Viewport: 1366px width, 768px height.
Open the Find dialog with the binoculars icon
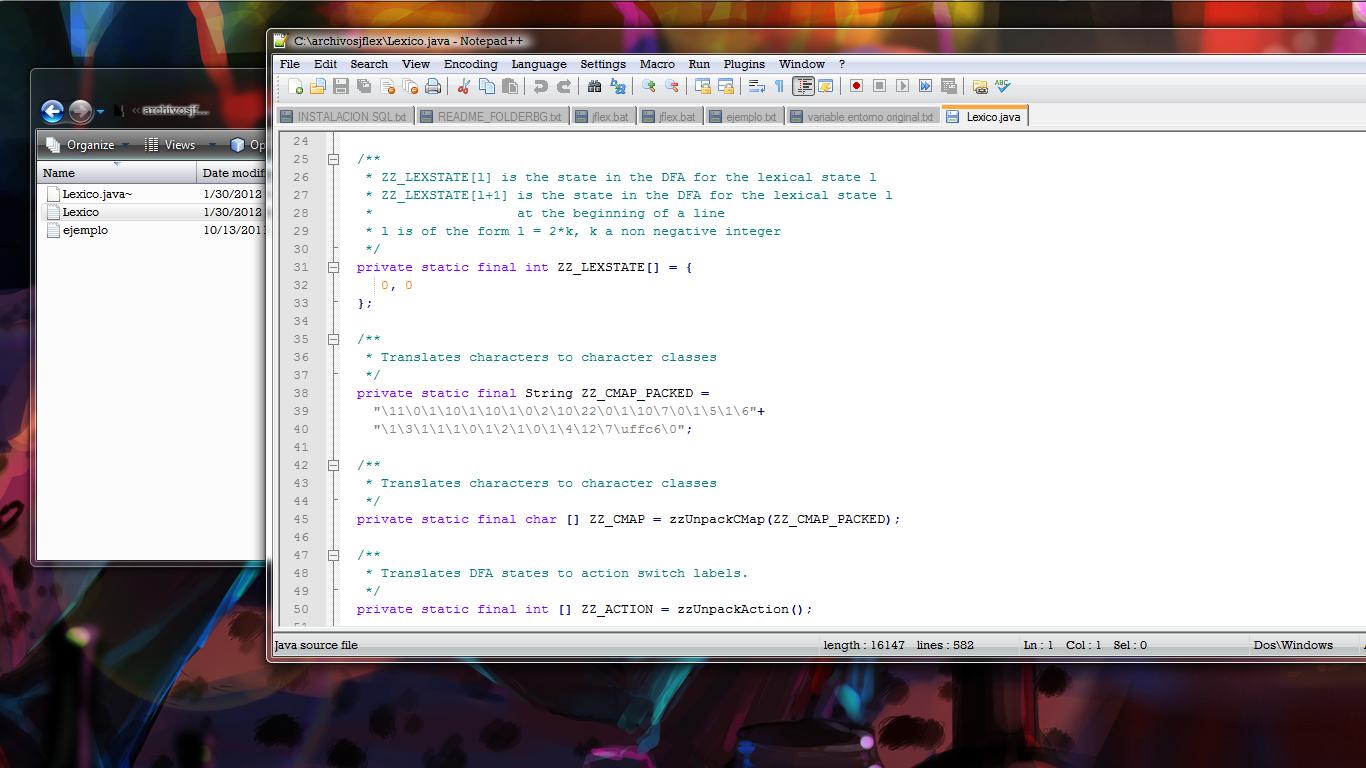(x=592, y=88)
